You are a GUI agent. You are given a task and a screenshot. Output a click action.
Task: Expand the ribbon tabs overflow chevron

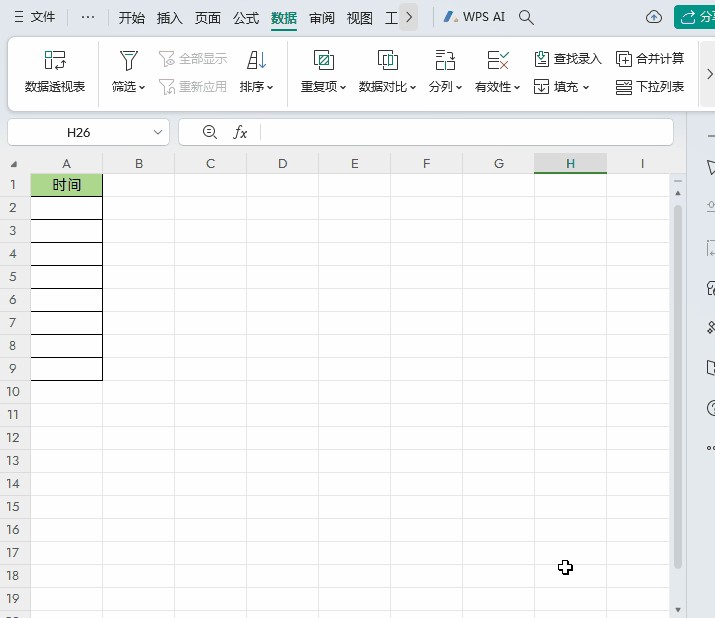pos(408,17)
